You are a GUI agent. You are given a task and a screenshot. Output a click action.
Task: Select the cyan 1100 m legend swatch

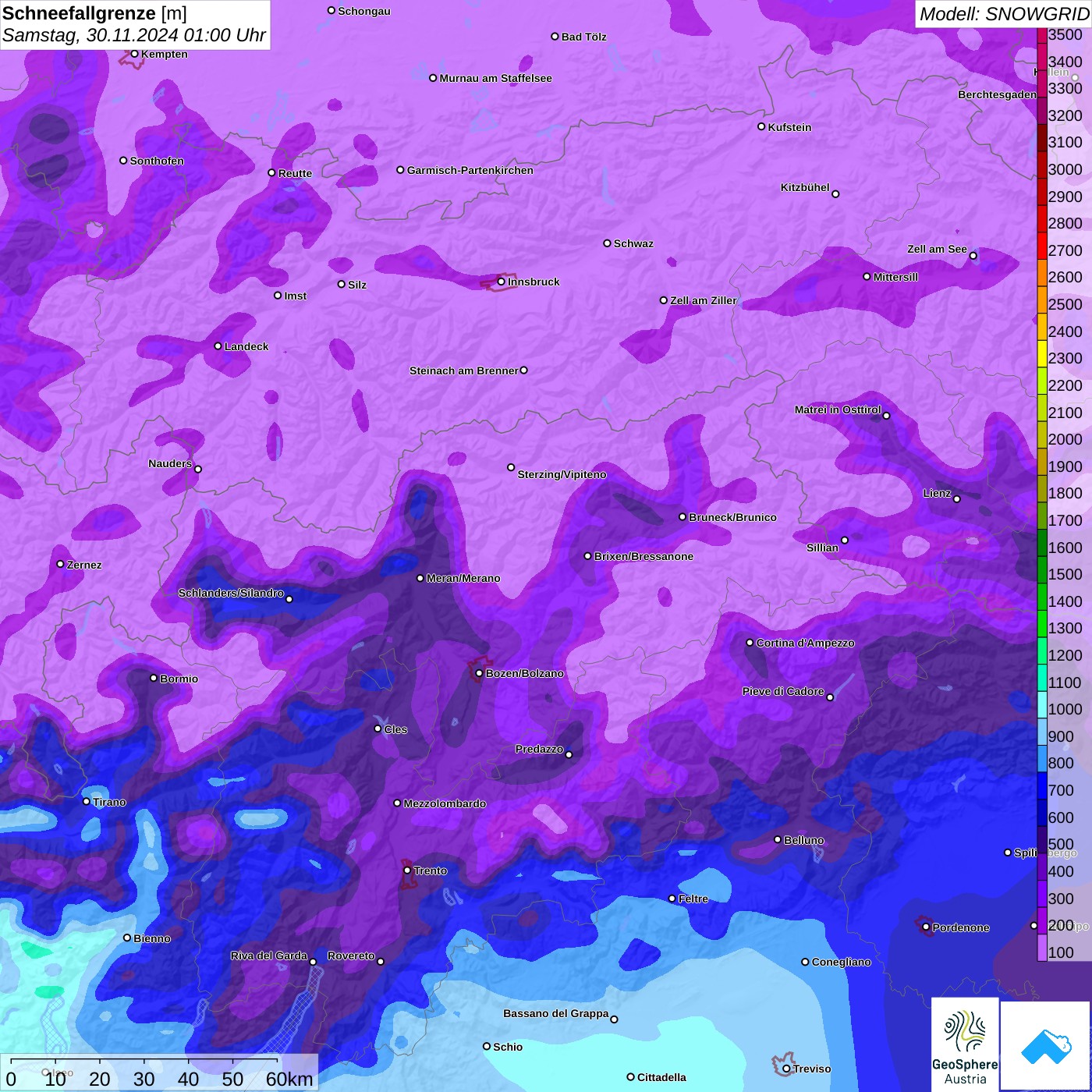[x=1041, y=677]
